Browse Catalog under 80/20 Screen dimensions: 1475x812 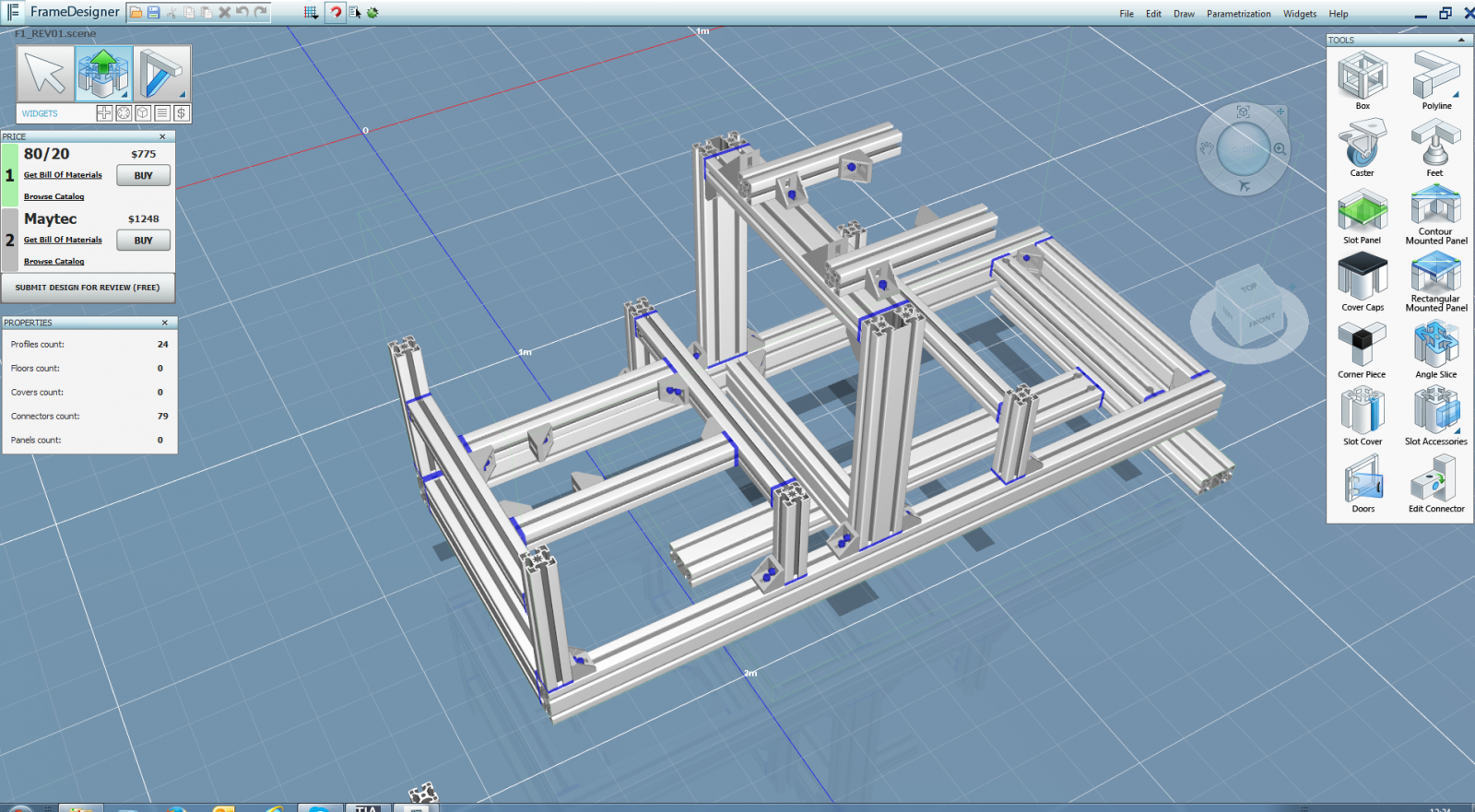[53, 196]
